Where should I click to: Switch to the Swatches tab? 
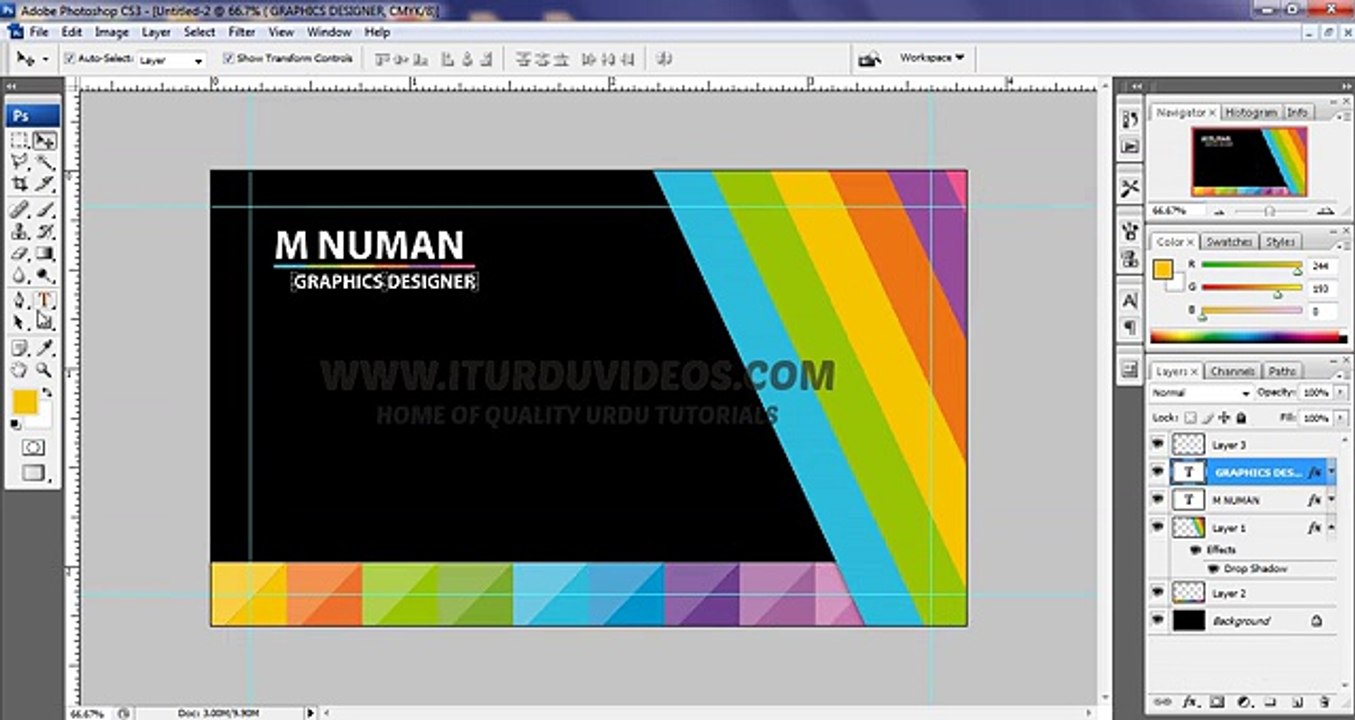1229,242
